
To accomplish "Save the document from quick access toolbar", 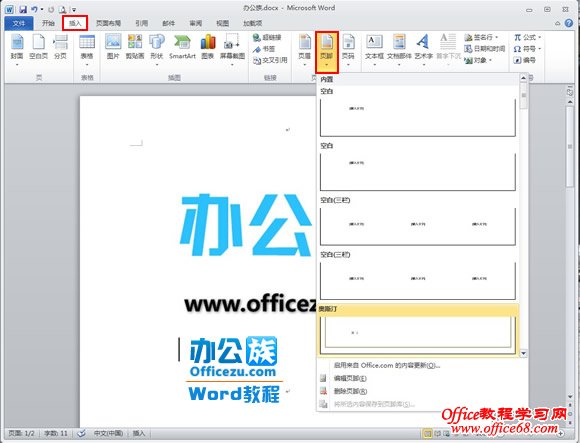I will click(23, 9).
